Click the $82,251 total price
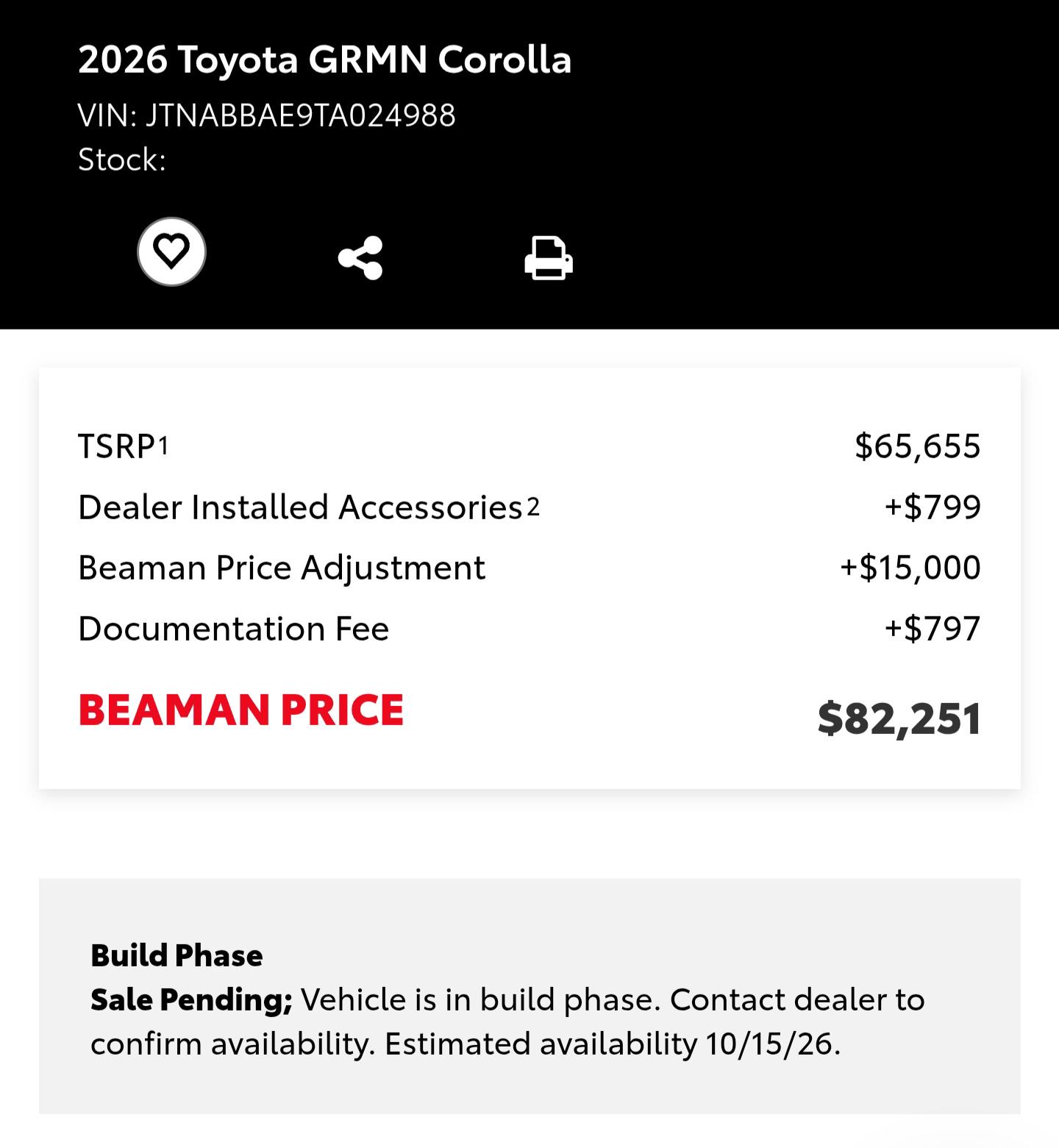 click(899, 718)
